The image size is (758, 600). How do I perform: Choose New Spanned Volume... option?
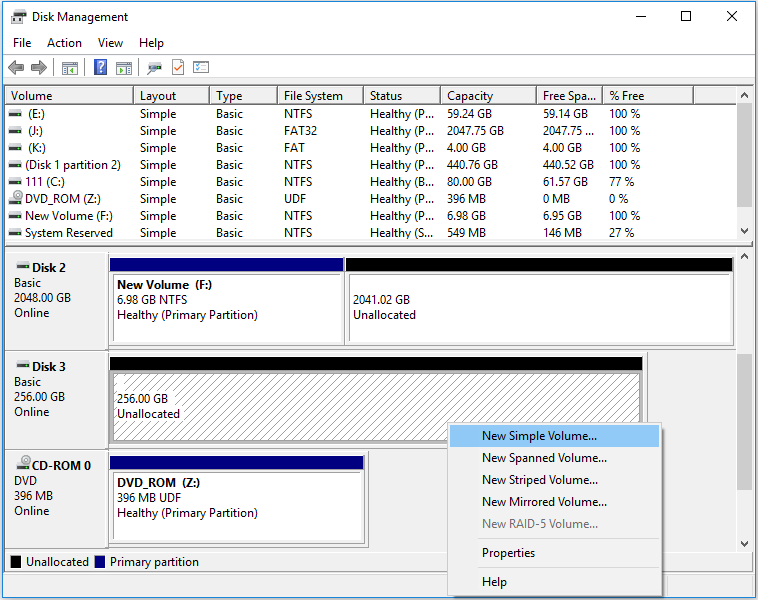(554, 458)
